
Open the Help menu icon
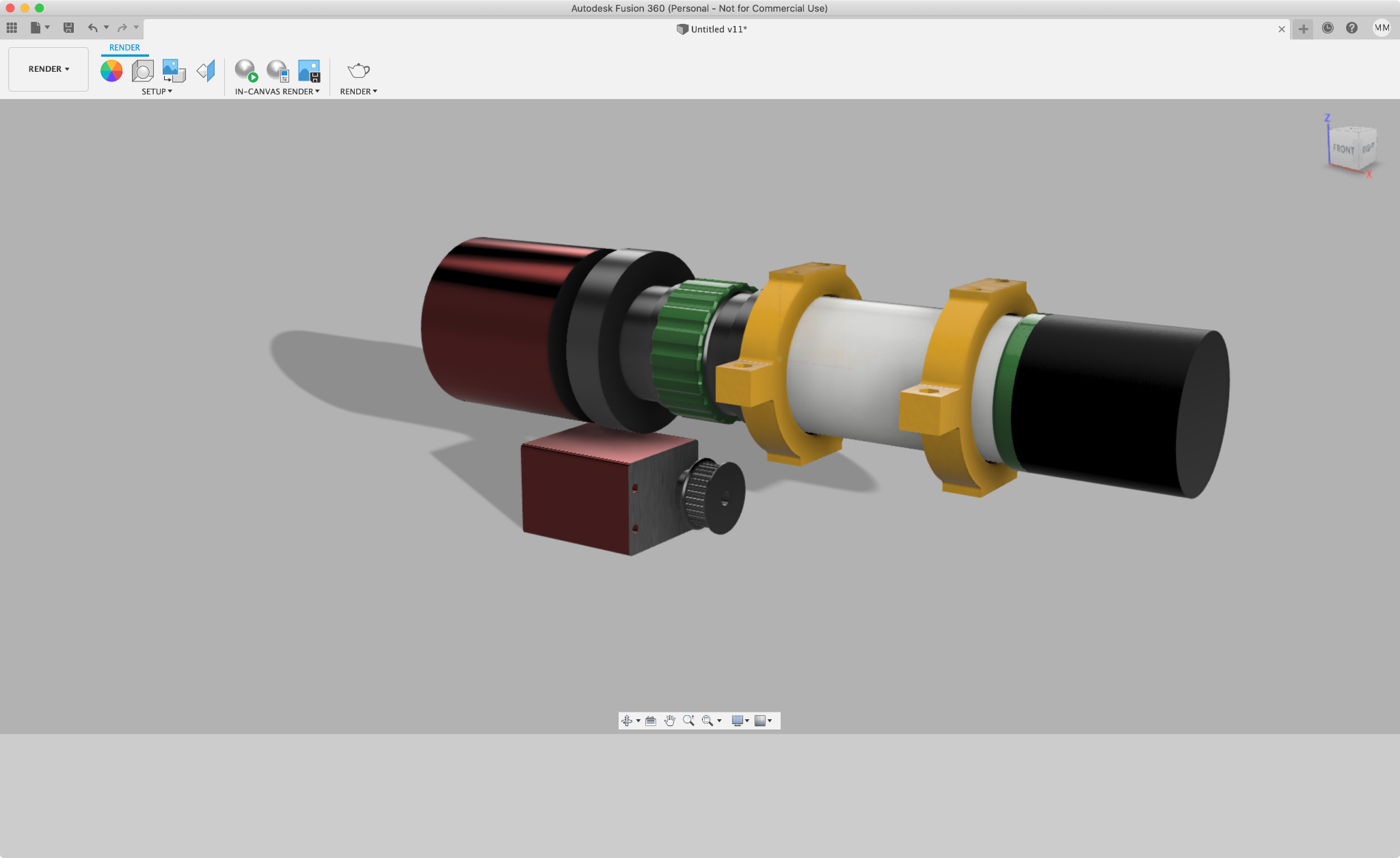(x=1351, y=28)
